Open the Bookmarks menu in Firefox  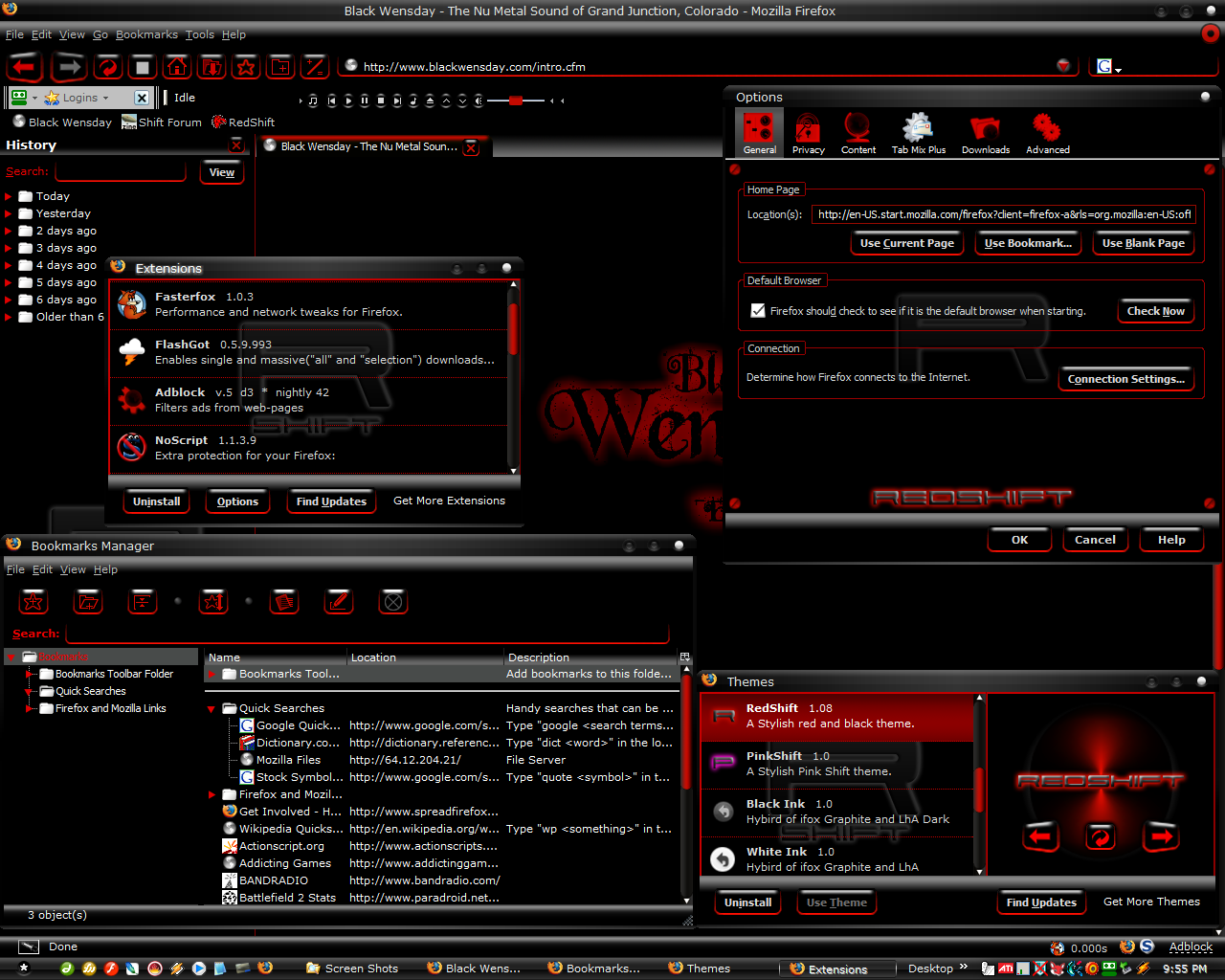click(146, 34)
